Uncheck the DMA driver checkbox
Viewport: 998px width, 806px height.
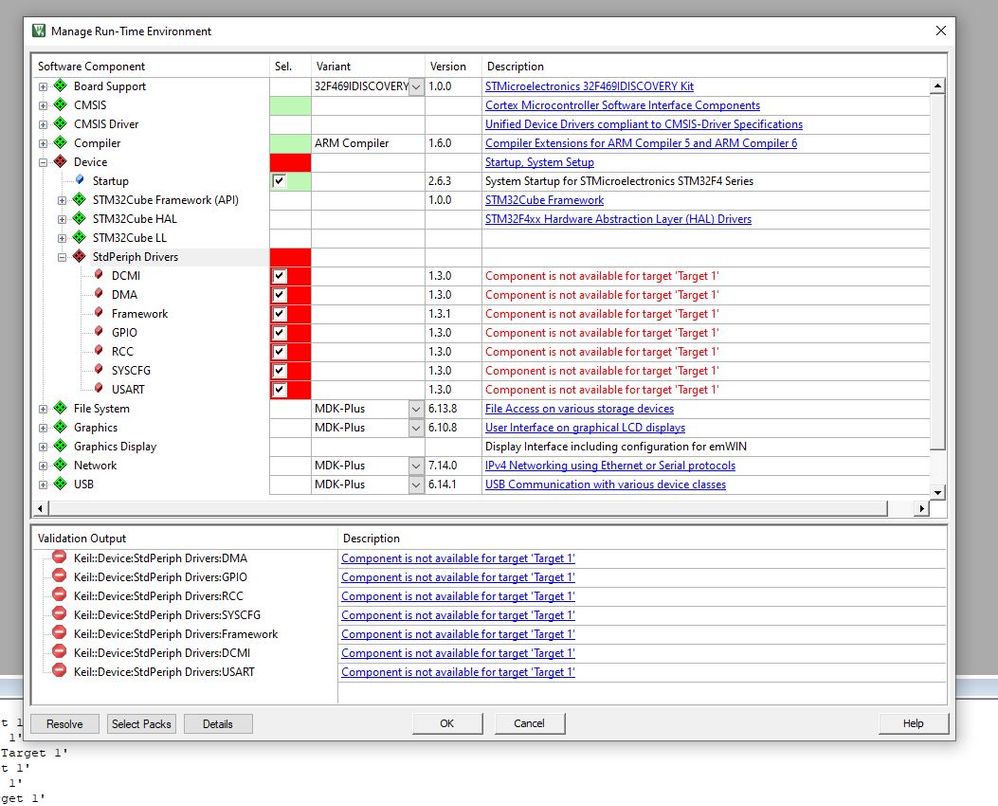pos(279,295)
